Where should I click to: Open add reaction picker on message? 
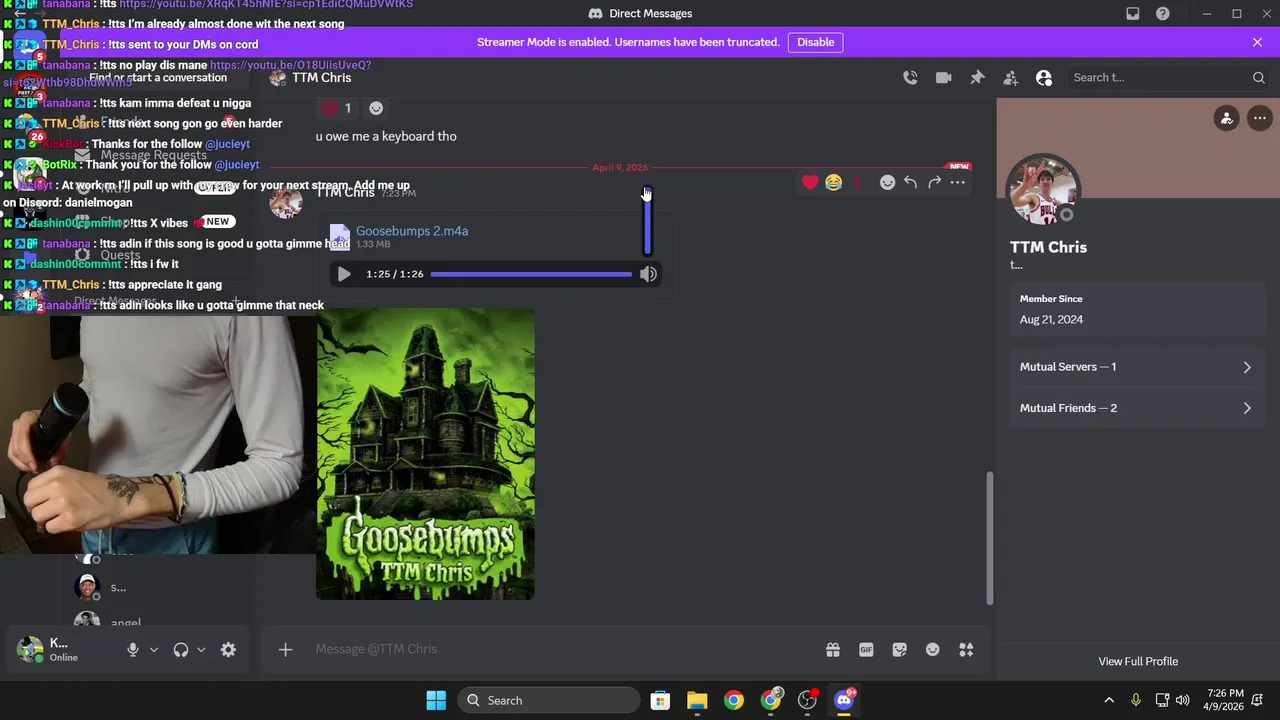pos(887,182)
